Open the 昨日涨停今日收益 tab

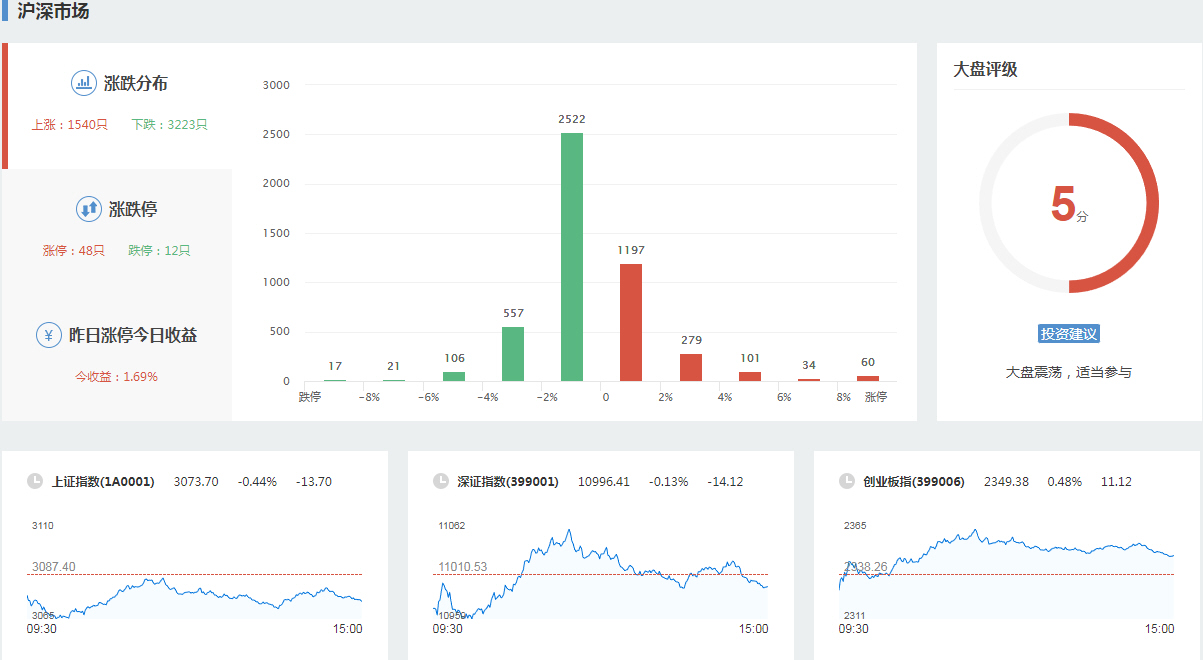point(132,335)
